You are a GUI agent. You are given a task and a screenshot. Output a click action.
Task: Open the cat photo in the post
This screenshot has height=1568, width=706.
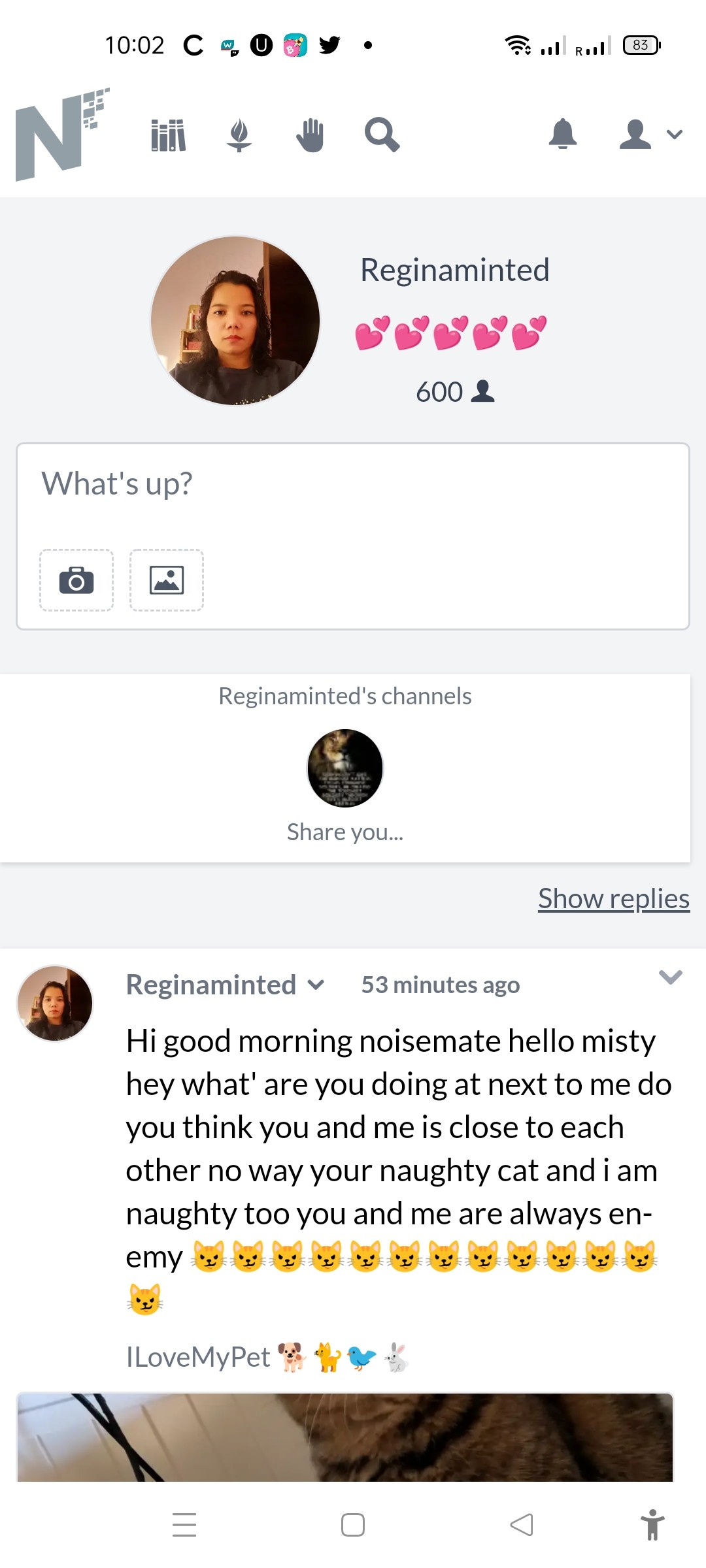coord(345,1437)
